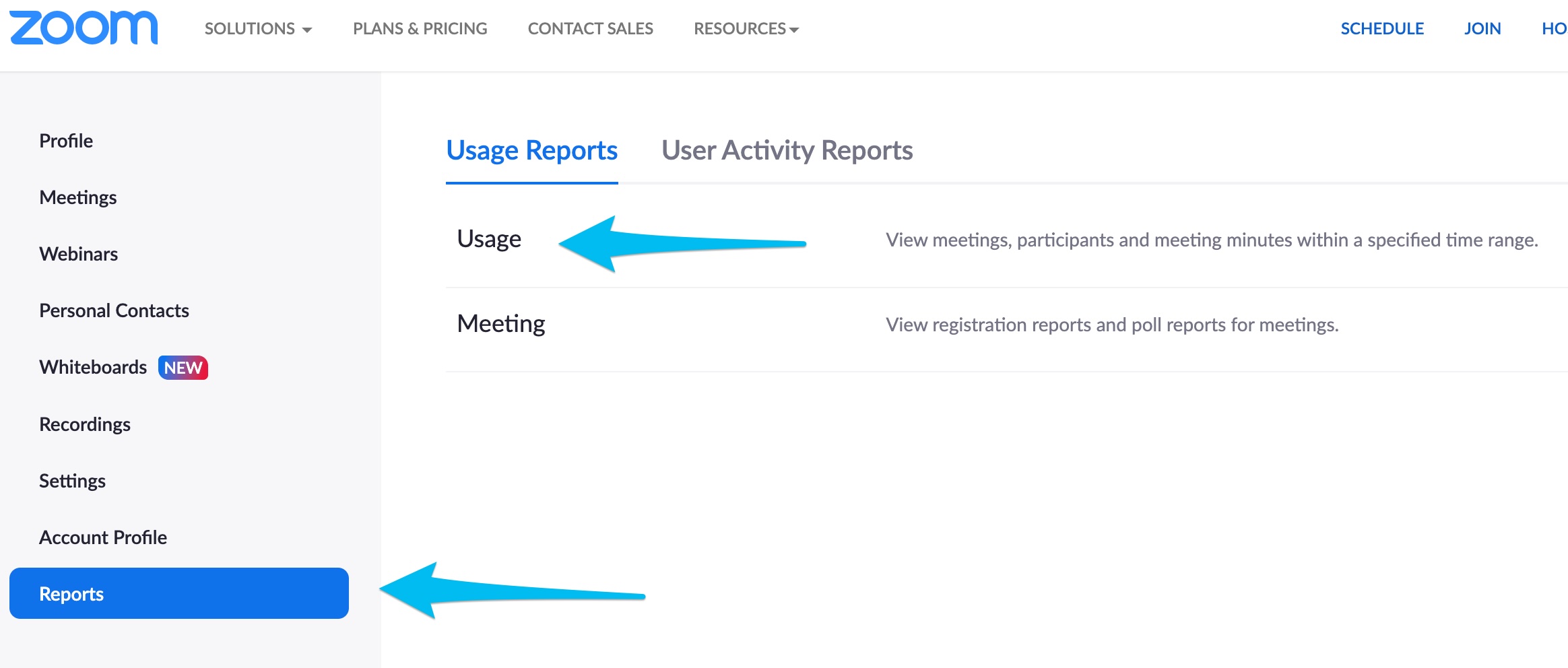The height and width of the screenshot is (668, 1568).
Task: Open Personal Contacts in the sidebar
Action: [114, 310]
